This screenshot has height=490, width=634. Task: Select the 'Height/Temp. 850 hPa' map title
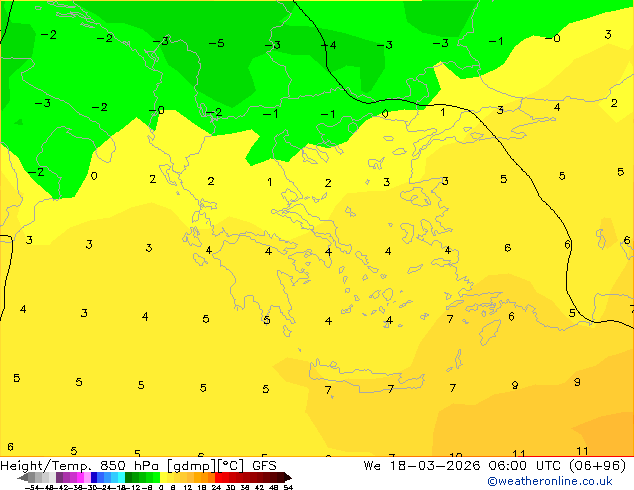pos(79,466)
